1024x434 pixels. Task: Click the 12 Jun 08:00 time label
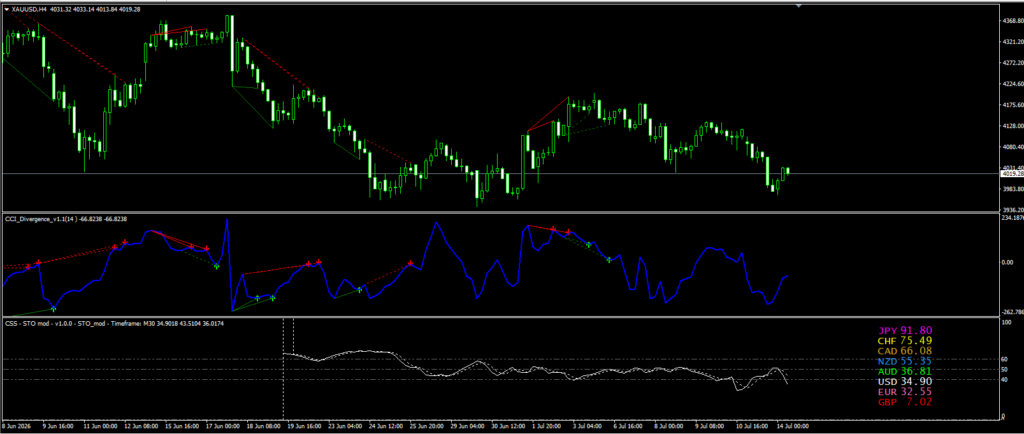140,426
